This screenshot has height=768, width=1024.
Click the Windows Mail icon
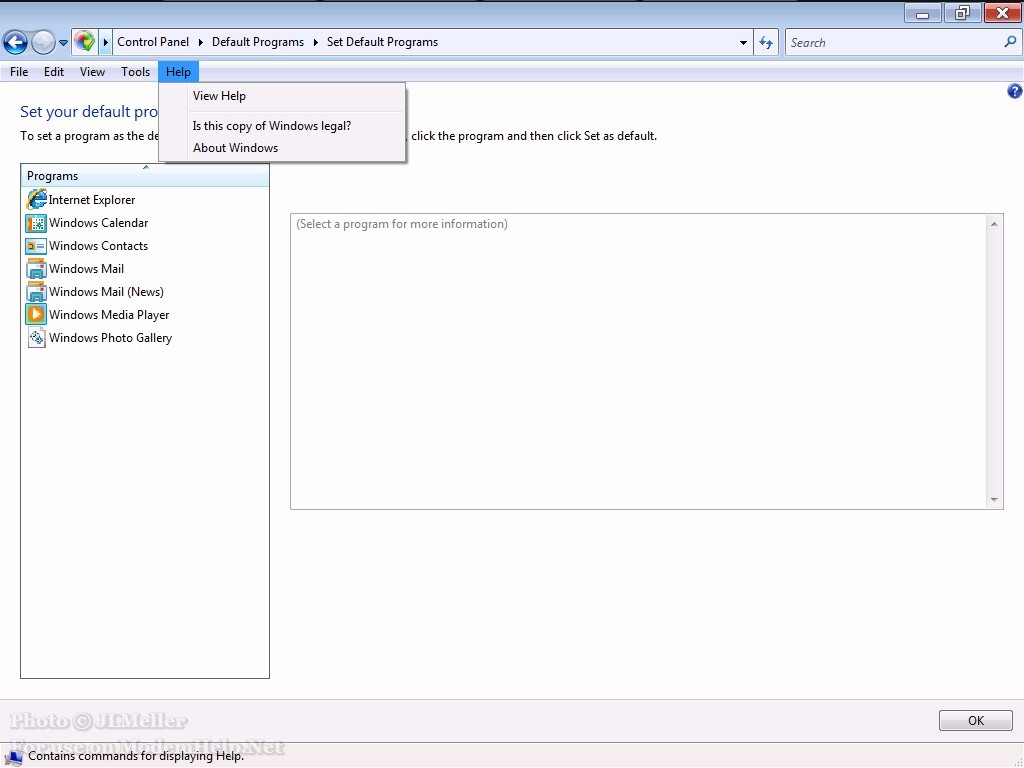[x=36, y=269]
